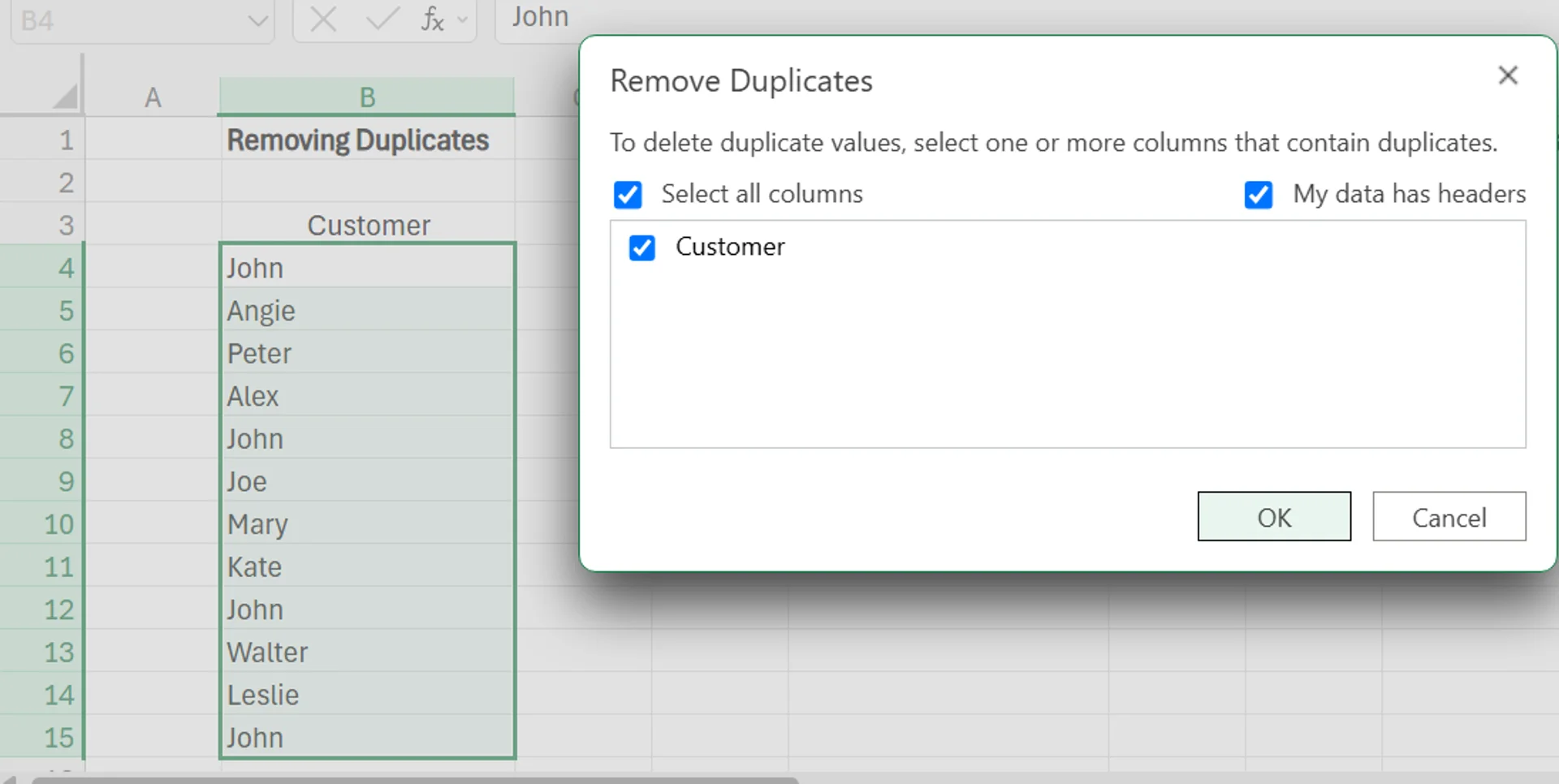Close the Remove Duplicates dialog
The image size is (1559, 784).
1508,75
